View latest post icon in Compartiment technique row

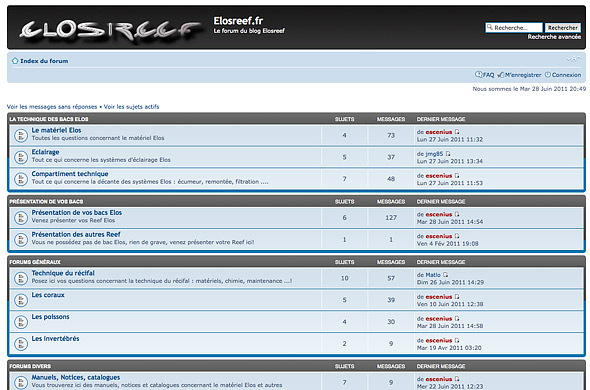point(457,175)
